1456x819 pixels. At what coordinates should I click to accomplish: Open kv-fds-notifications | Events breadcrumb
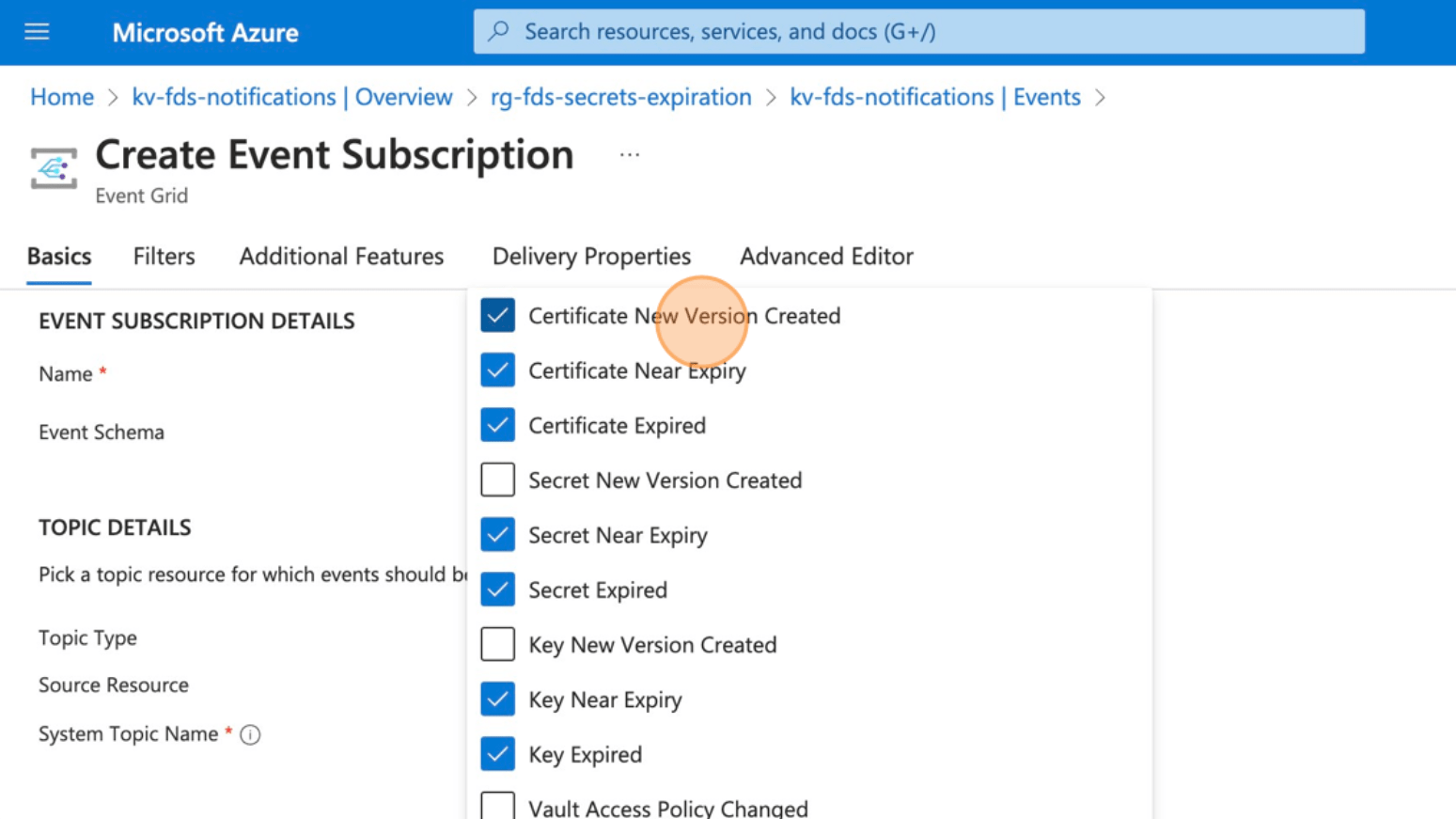point(935,97)
